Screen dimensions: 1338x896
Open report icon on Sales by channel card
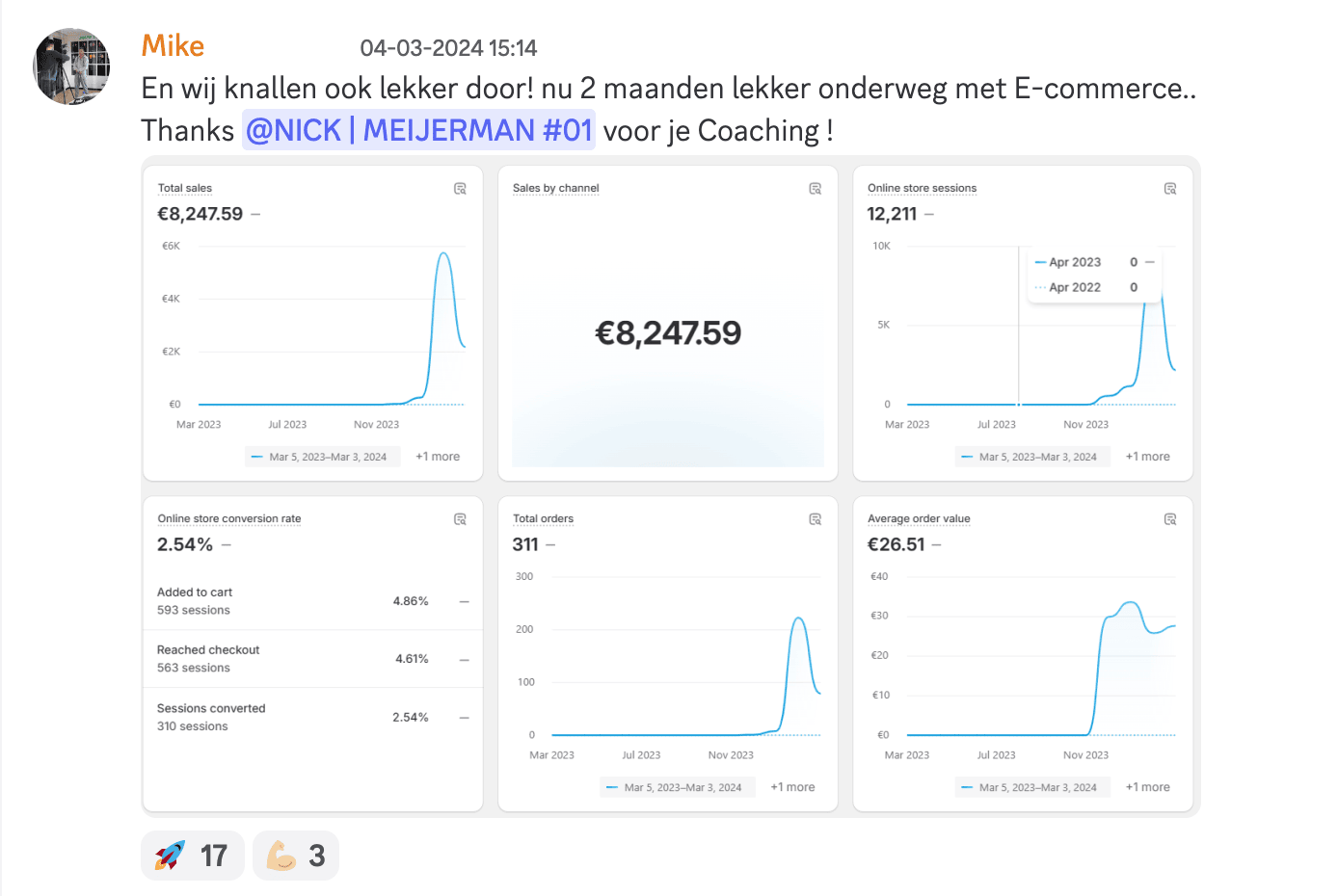click(815, 189)
